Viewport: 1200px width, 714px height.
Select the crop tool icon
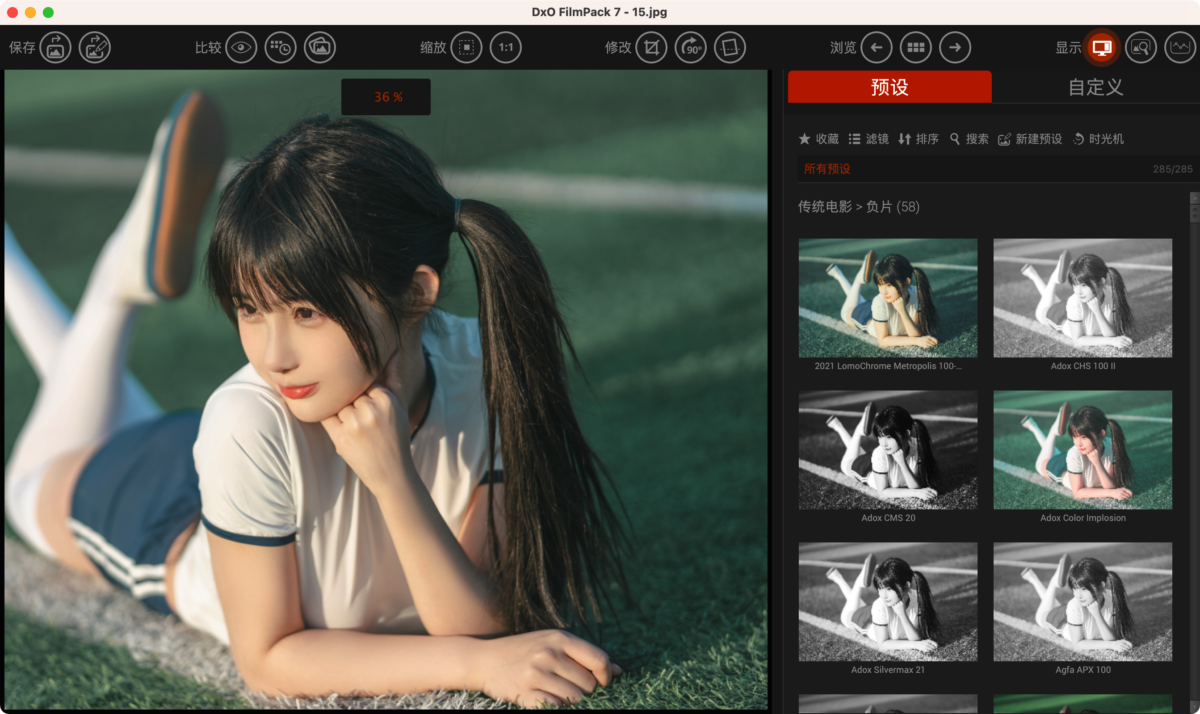[651, 47]
